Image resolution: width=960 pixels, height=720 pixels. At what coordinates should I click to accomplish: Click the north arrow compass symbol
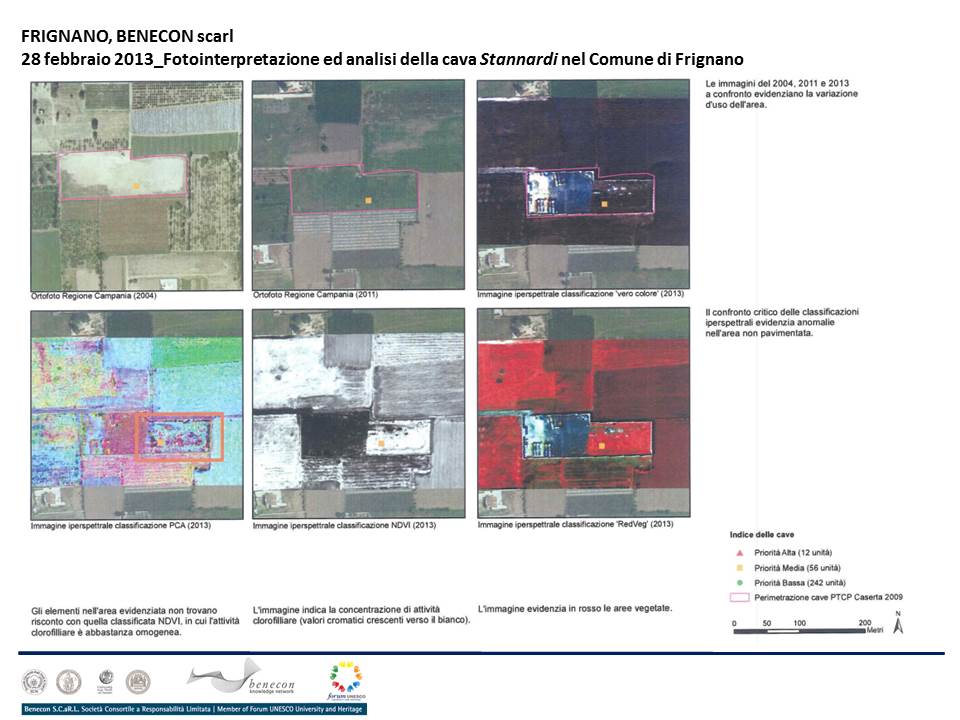(x=898, y=623)
